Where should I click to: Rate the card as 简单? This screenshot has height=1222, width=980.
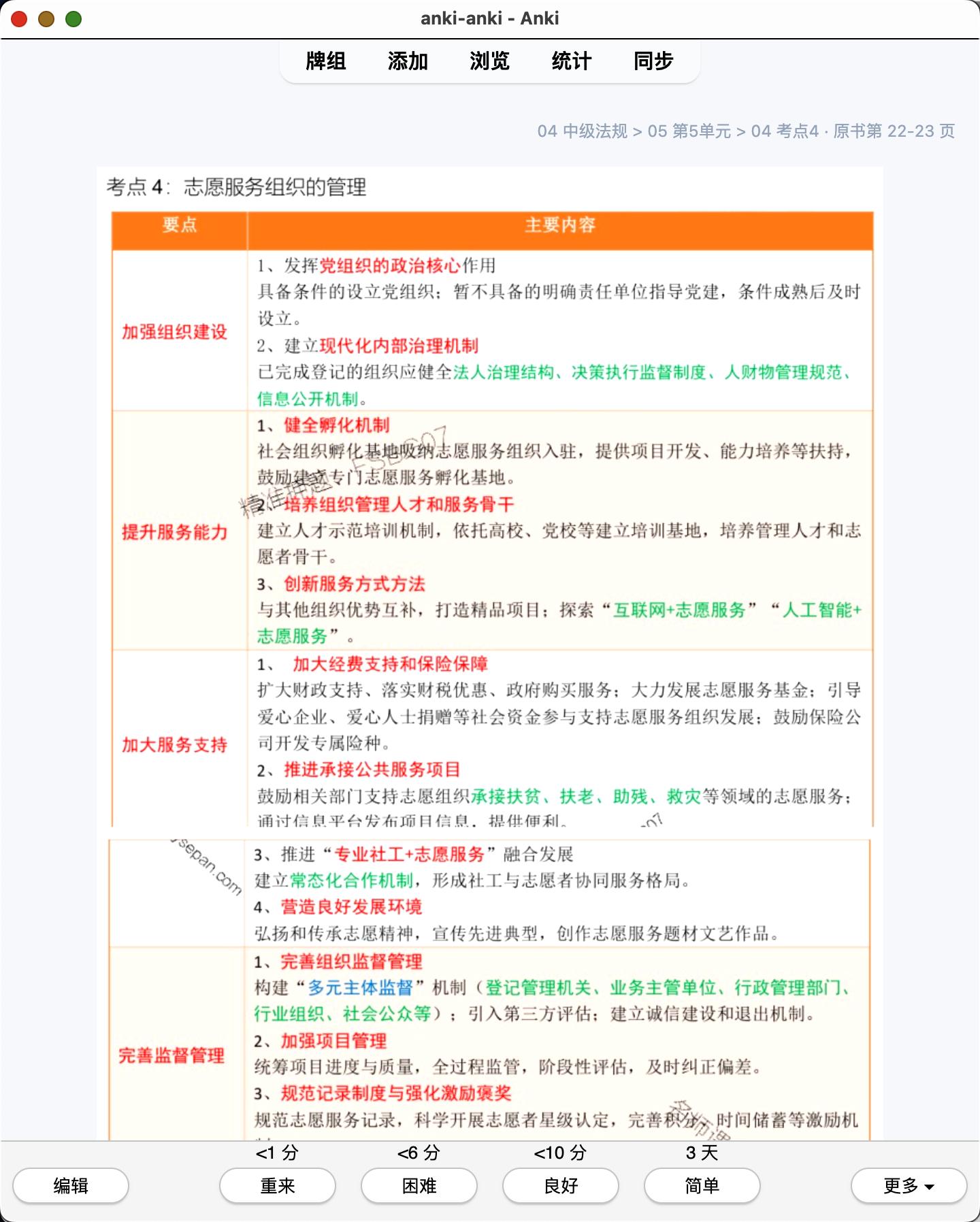click(x=702, y=1186)
